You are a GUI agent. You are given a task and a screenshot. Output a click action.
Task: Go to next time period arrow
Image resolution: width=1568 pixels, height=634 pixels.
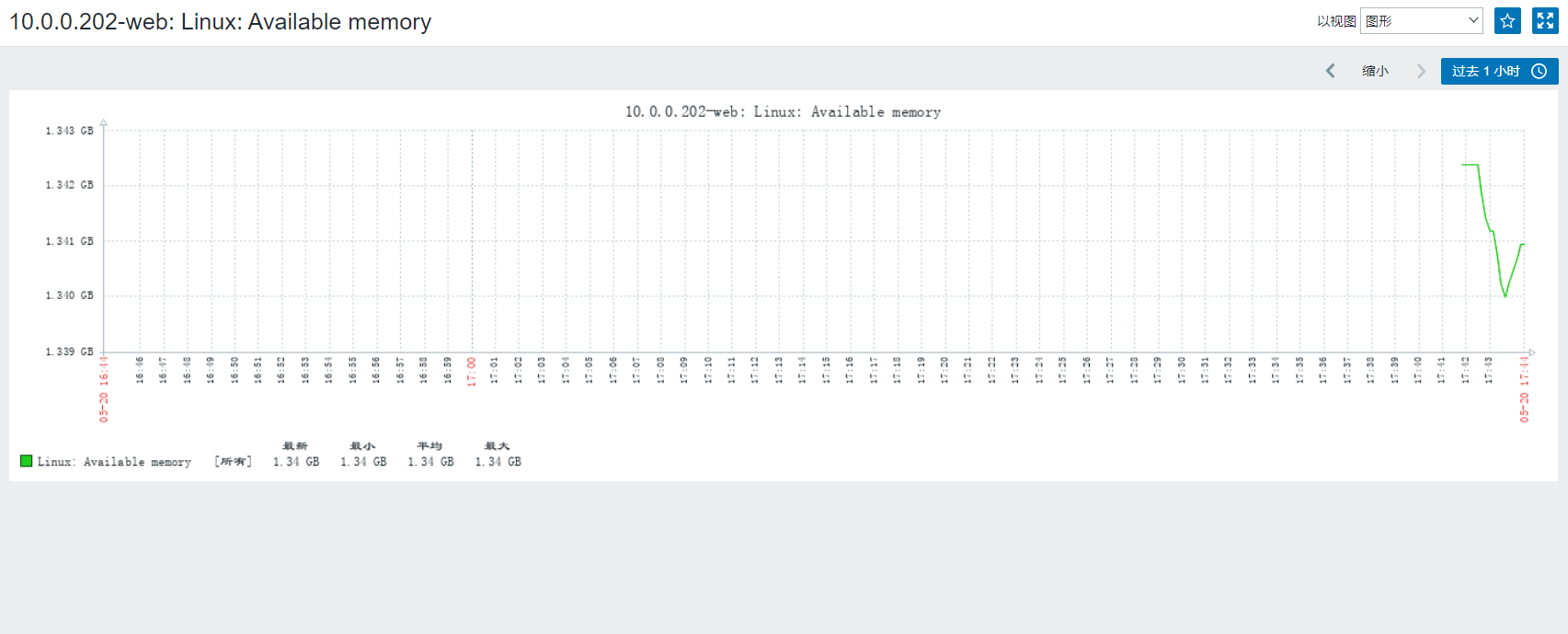point(1421,71)
